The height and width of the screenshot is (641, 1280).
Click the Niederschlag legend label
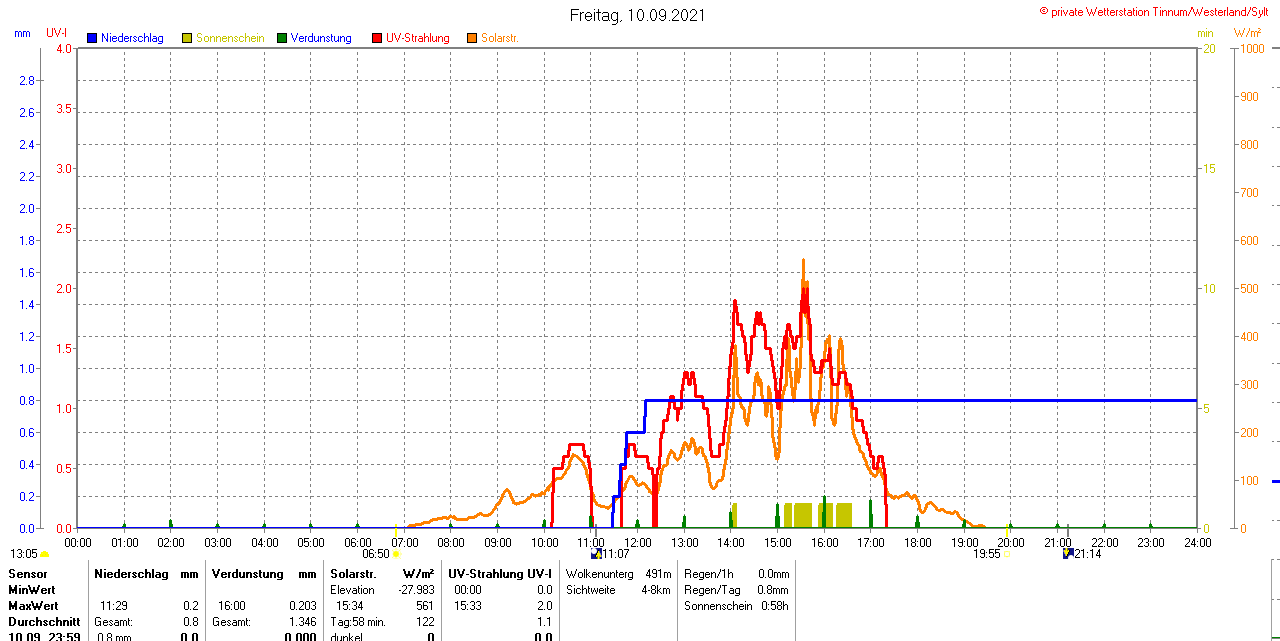(132, 38)
